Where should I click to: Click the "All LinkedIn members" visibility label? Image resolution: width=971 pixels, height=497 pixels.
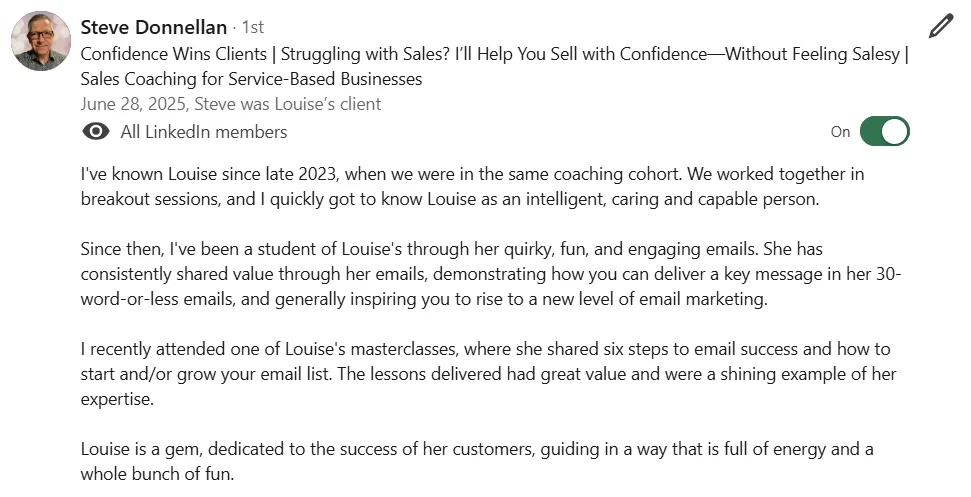tap(203, 132)
